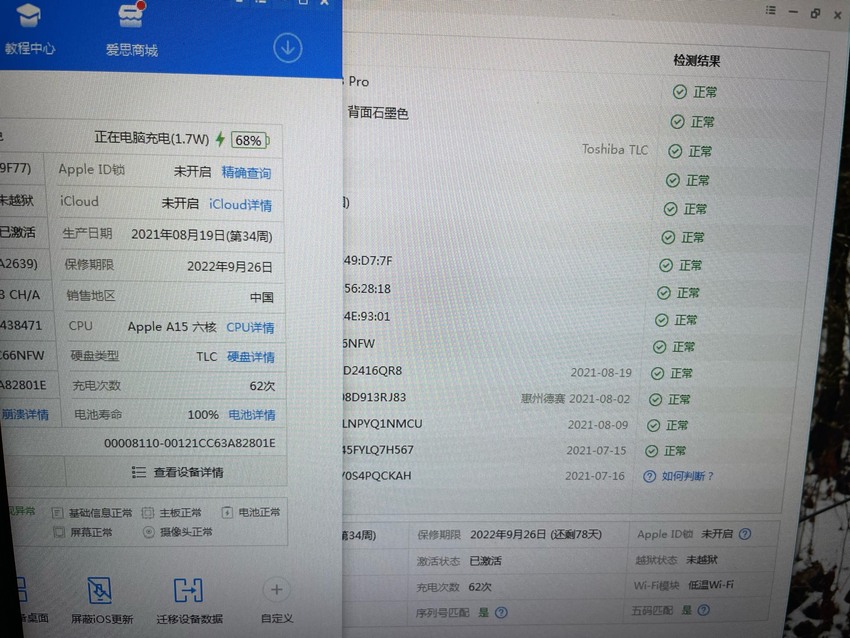The height and width of the screenshot is (638, 850).
Task: Click the check icon in the Toshiba TLC row
Action: 675,151
